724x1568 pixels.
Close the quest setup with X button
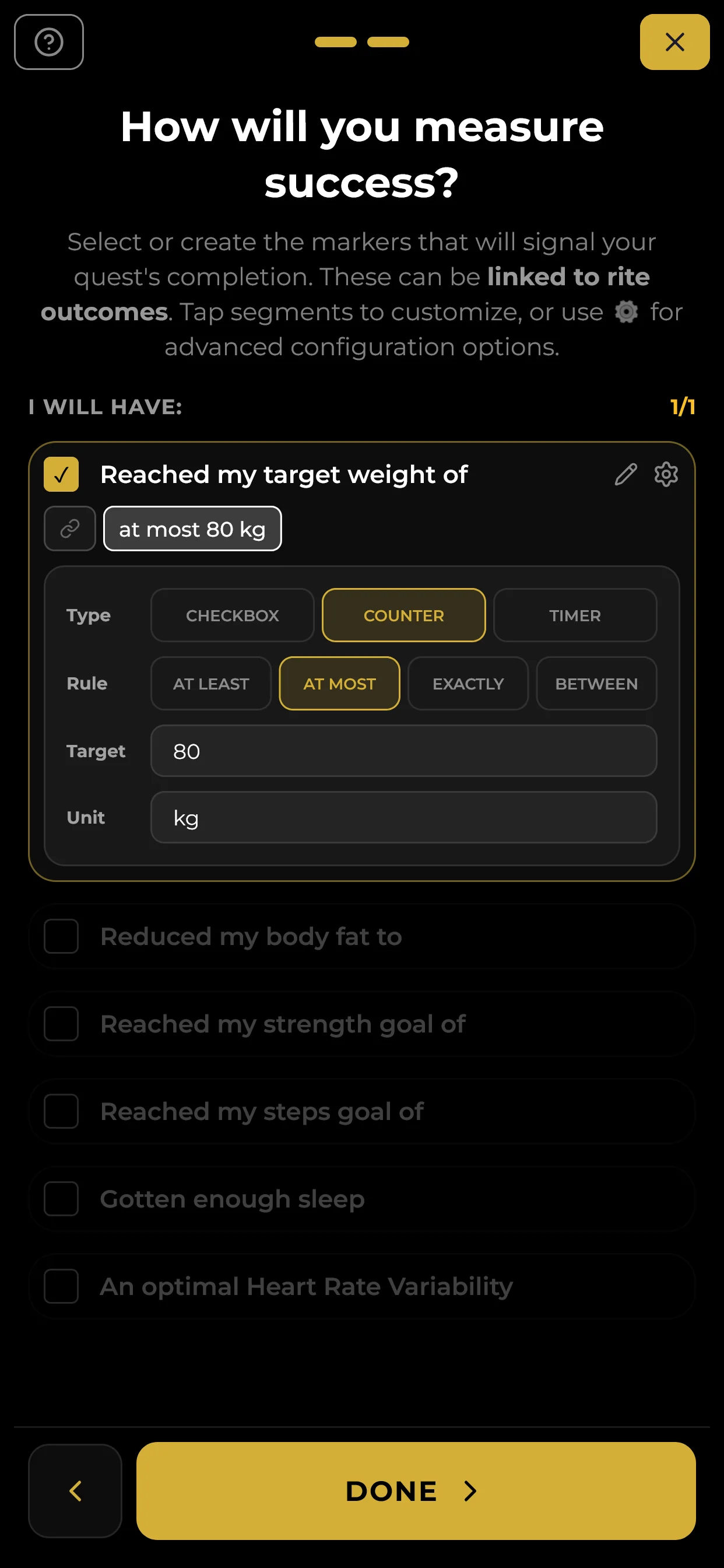click(x=674, y=42)
